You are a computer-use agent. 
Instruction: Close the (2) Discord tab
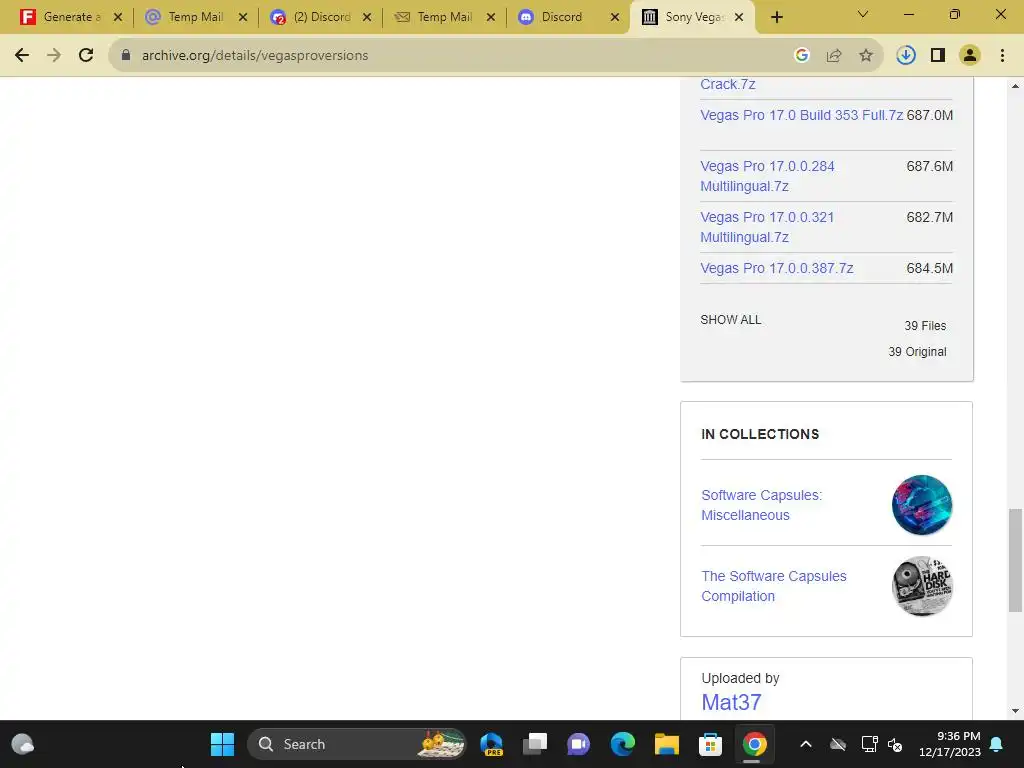(x=367, y=17)
